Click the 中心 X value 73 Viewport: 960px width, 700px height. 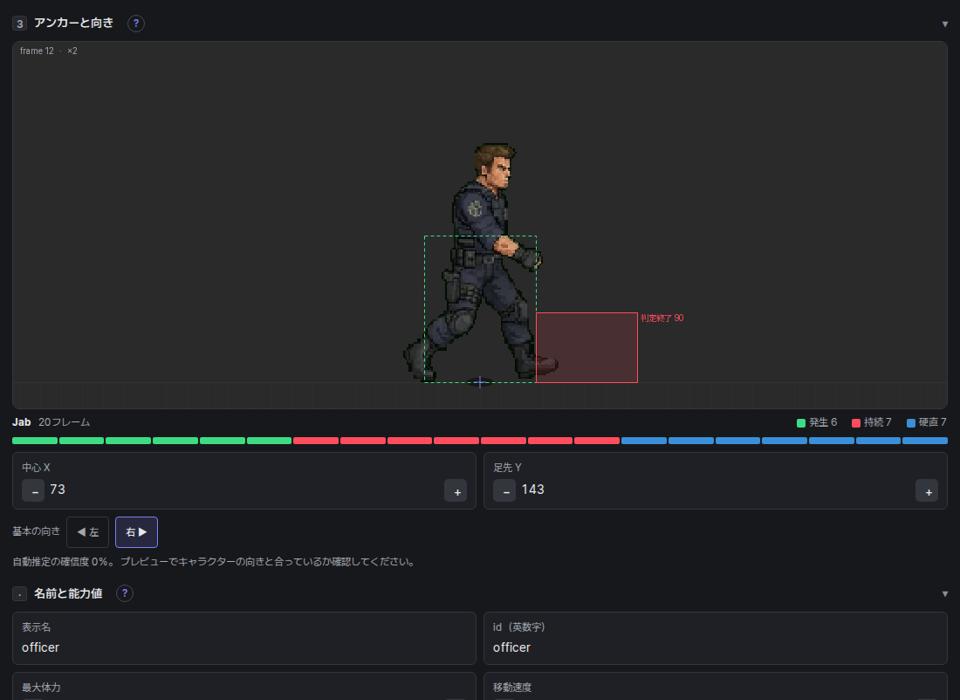58,489
